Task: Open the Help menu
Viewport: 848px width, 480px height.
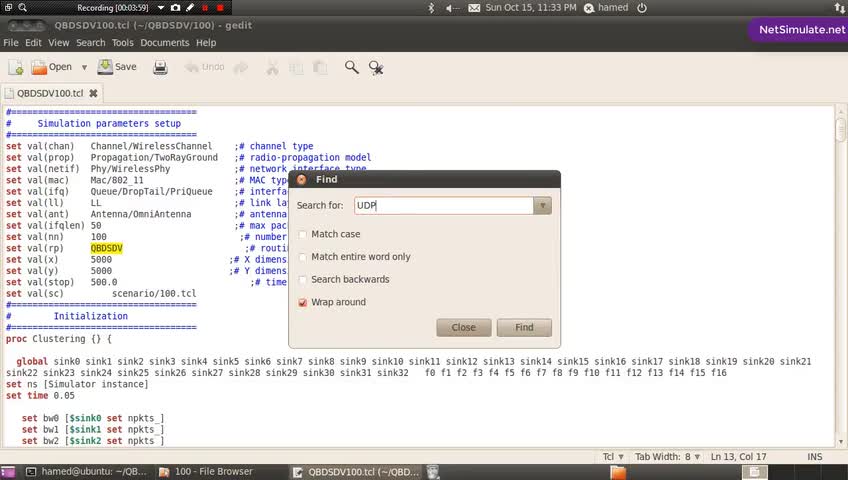Action: click(x=206, y=43)
